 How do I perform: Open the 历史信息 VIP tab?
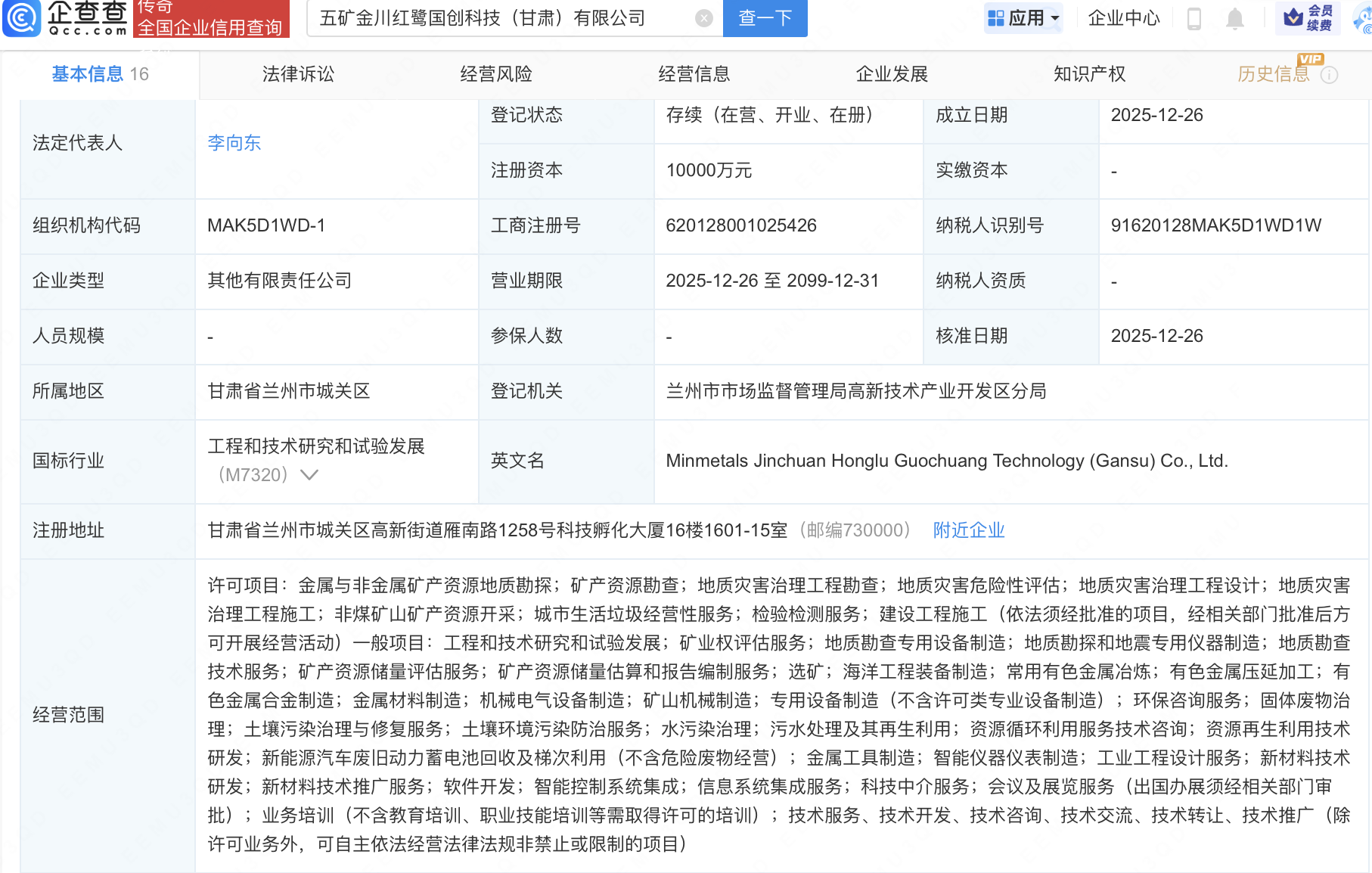[1273, 74]
